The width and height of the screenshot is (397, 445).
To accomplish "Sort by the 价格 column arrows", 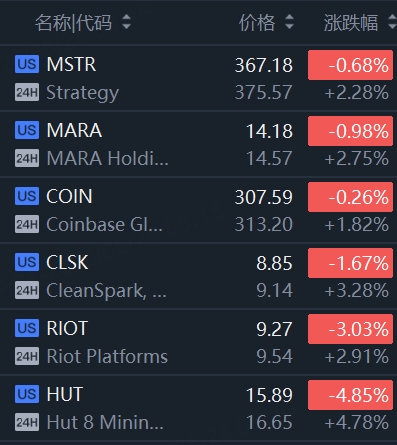I will point(289,22).
